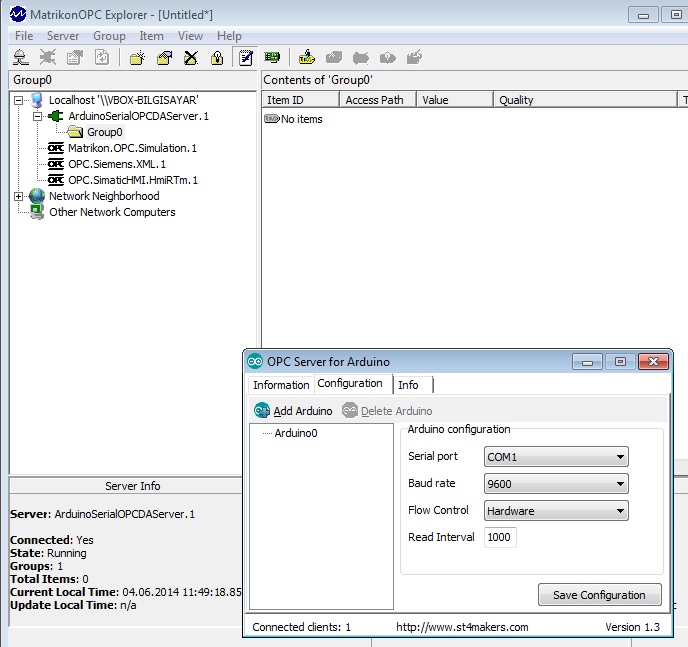
Task: Open the Serial port COM1 dropdown
Action: pos(556,457)
